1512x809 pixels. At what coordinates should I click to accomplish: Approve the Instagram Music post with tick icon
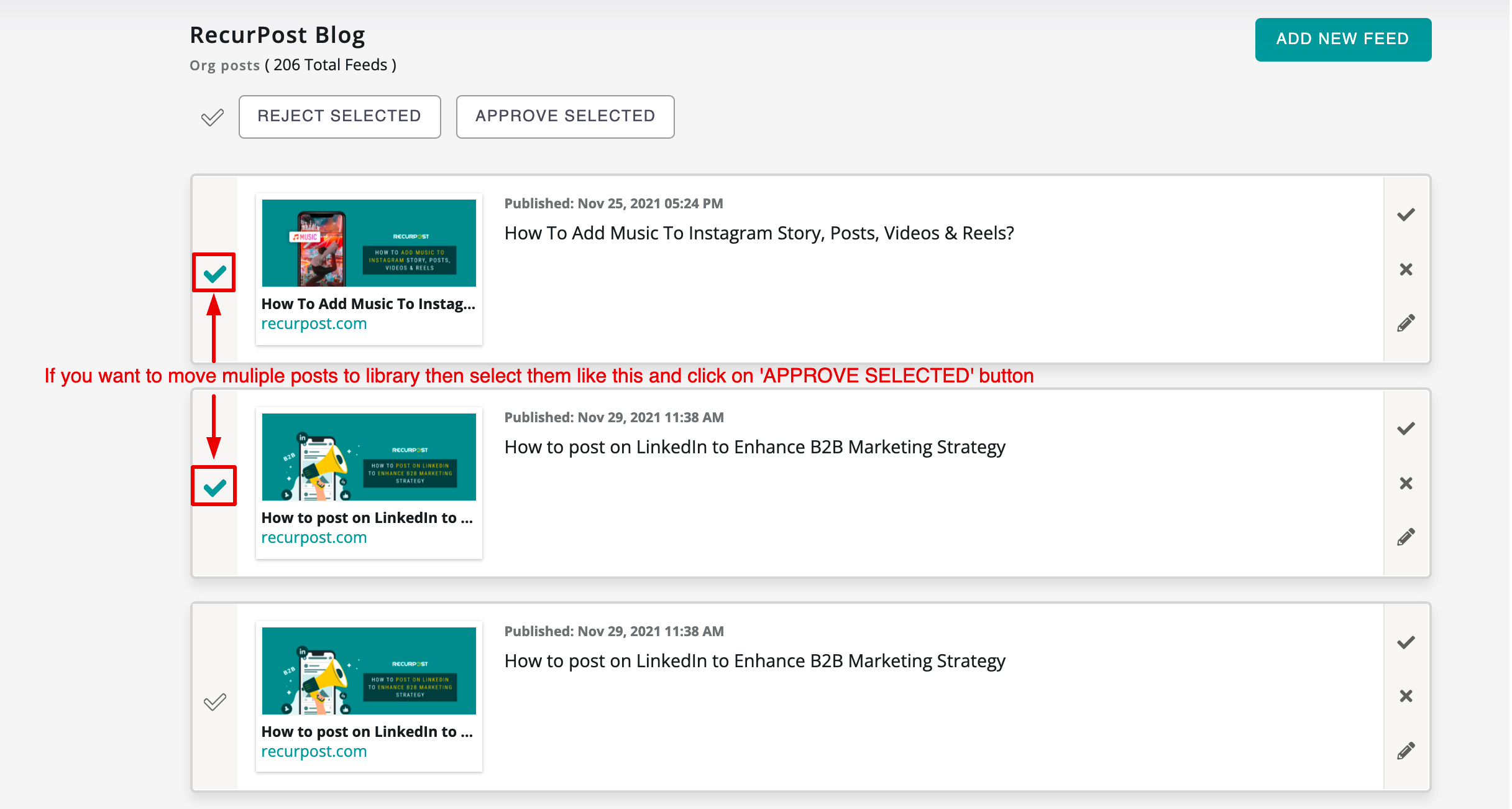coord(1406,215)
